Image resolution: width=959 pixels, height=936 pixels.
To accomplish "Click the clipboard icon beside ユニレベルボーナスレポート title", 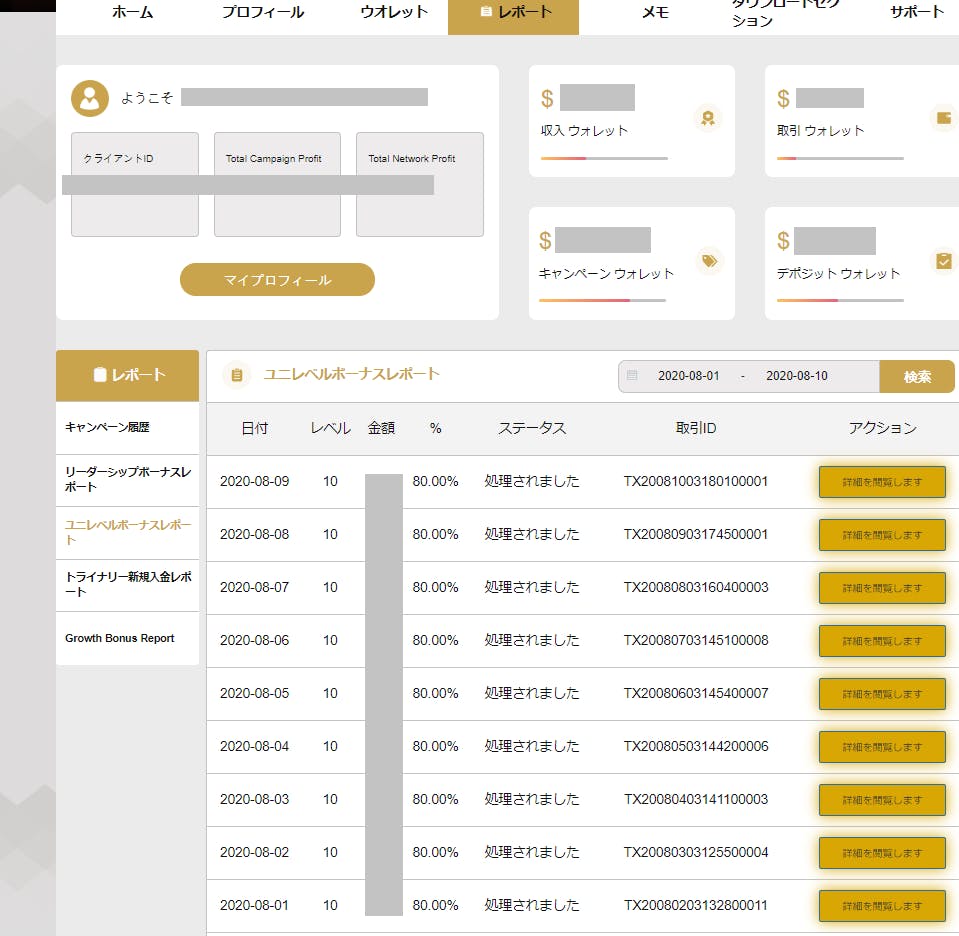I will point(237,375).
